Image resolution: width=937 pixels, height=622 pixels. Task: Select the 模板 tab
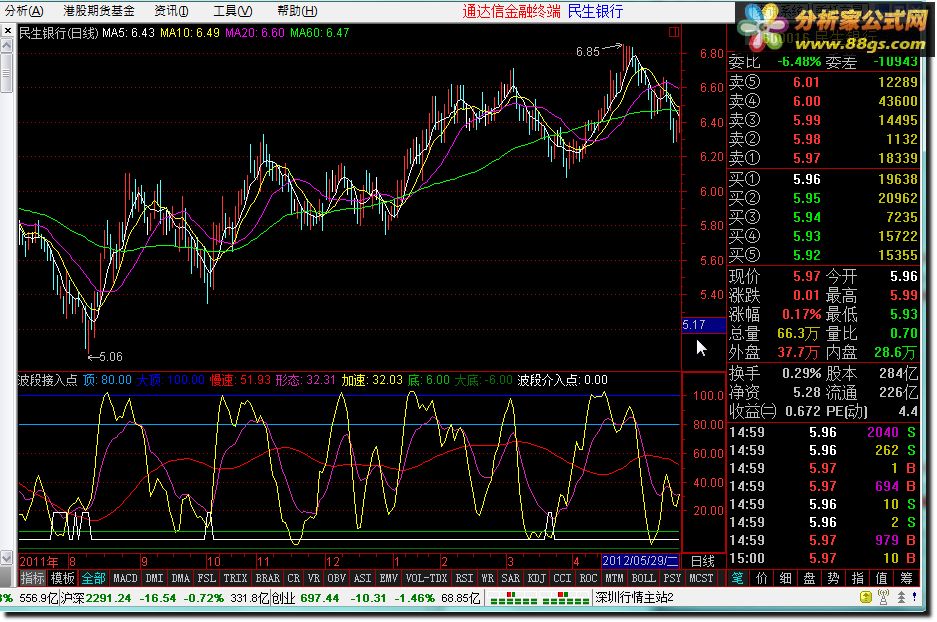62,578
